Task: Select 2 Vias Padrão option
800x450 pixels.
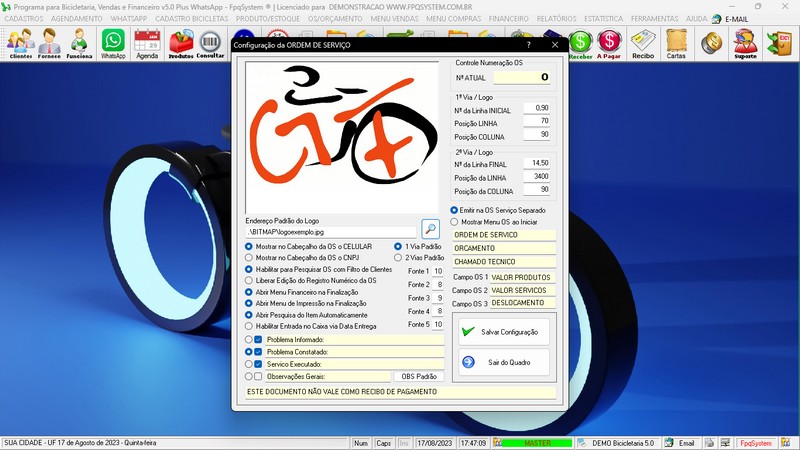Action: (x=398, y=258)
